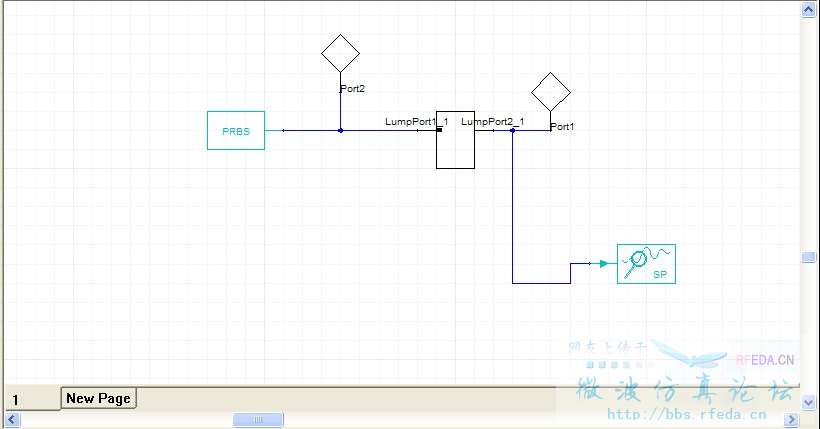
Task: Click the horizontal scrollbar thumb
Action: pos(258,420)
